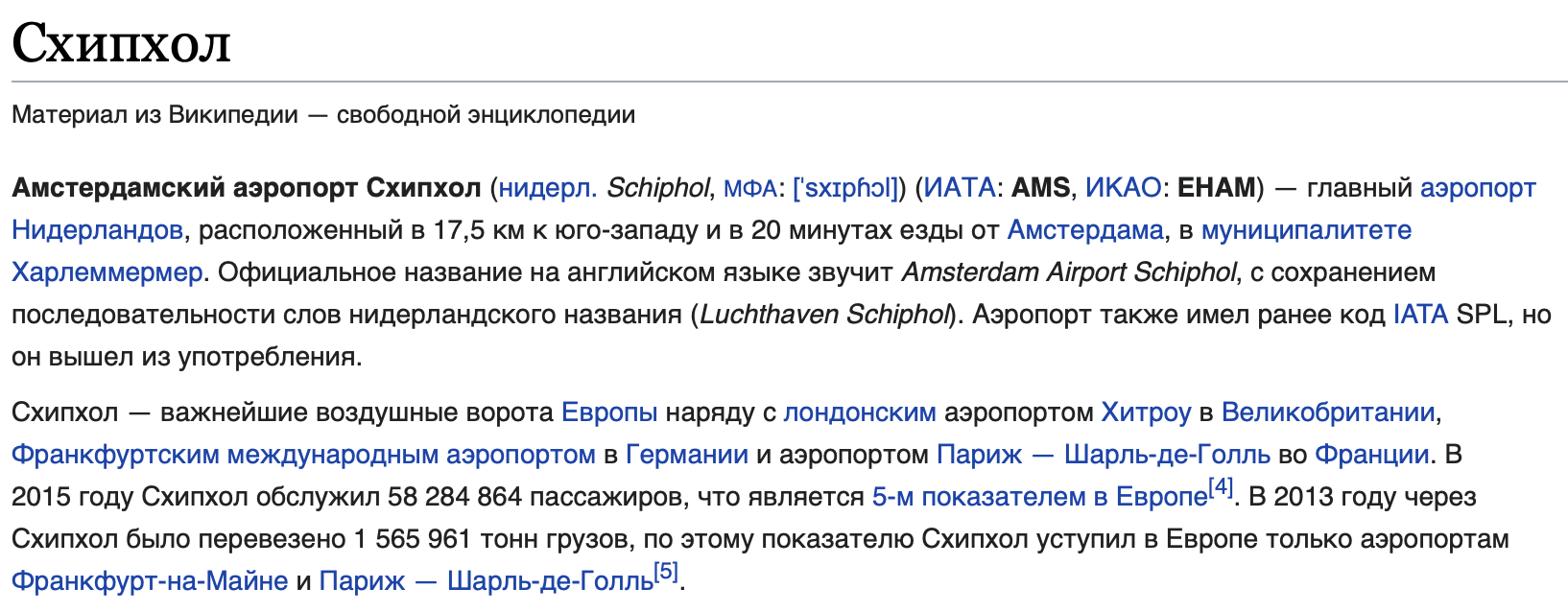This screenshot has height=612, width=1568.
Task: Open the ['sxɪpɦɔl] phonetic transcription link
Action: [x=844, y=189]
